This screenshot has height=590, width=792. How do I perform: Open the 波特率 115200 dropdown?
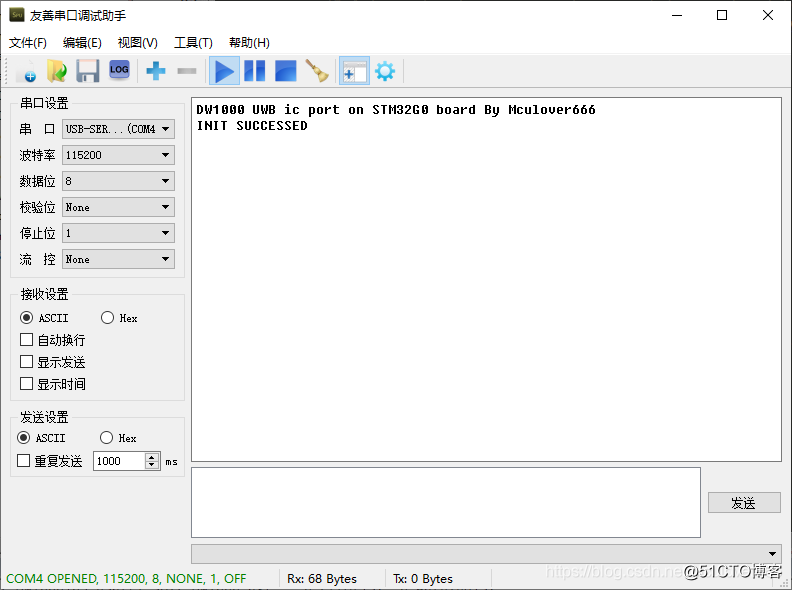tap(119, 155)
